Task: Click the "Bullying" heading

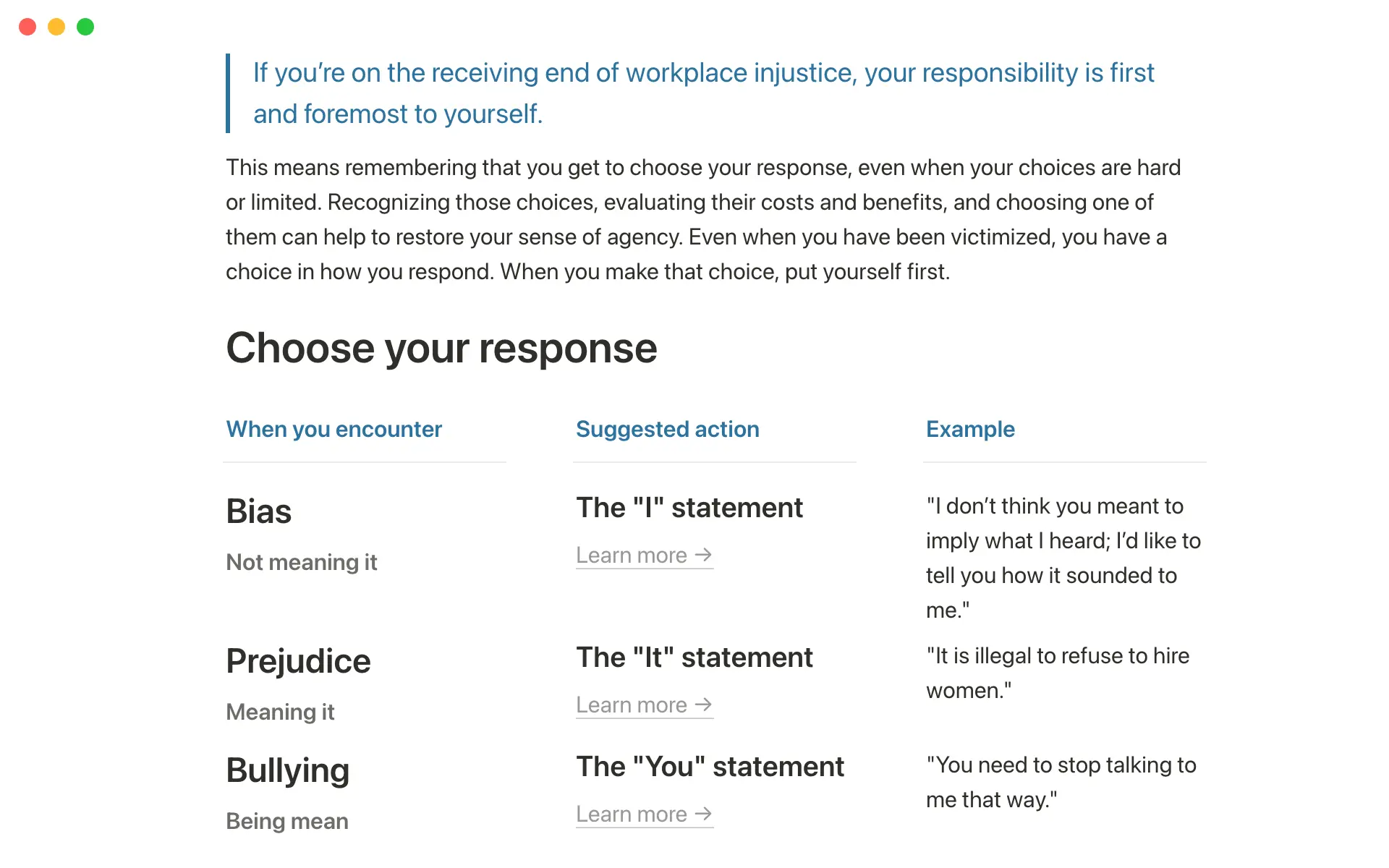Action: tap(287, 770)
